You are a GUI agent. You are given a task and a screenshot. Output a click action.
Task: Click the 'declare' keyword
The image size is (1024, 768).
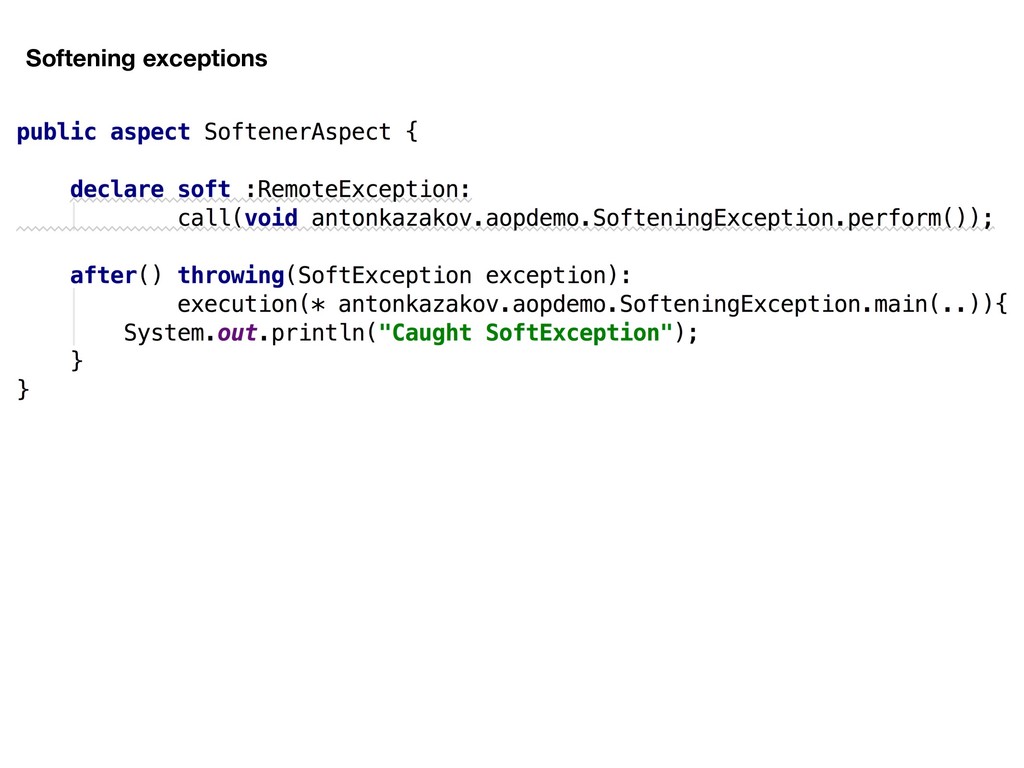coord(117,189)
